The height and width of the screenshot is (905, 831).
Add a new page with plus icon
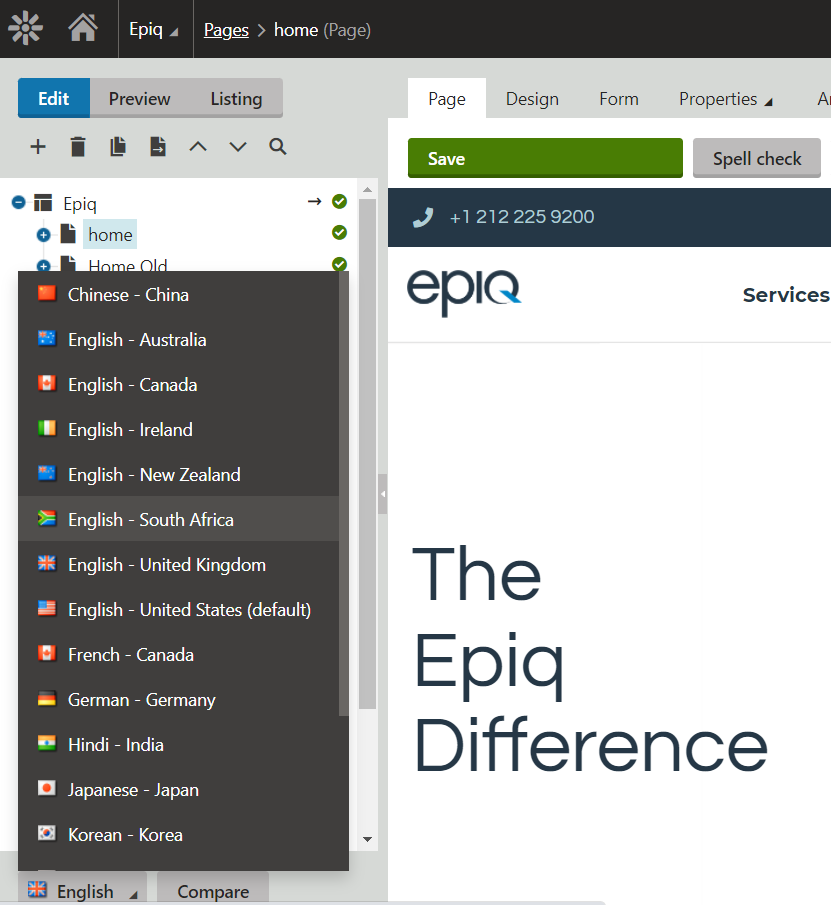pos(38,147)
